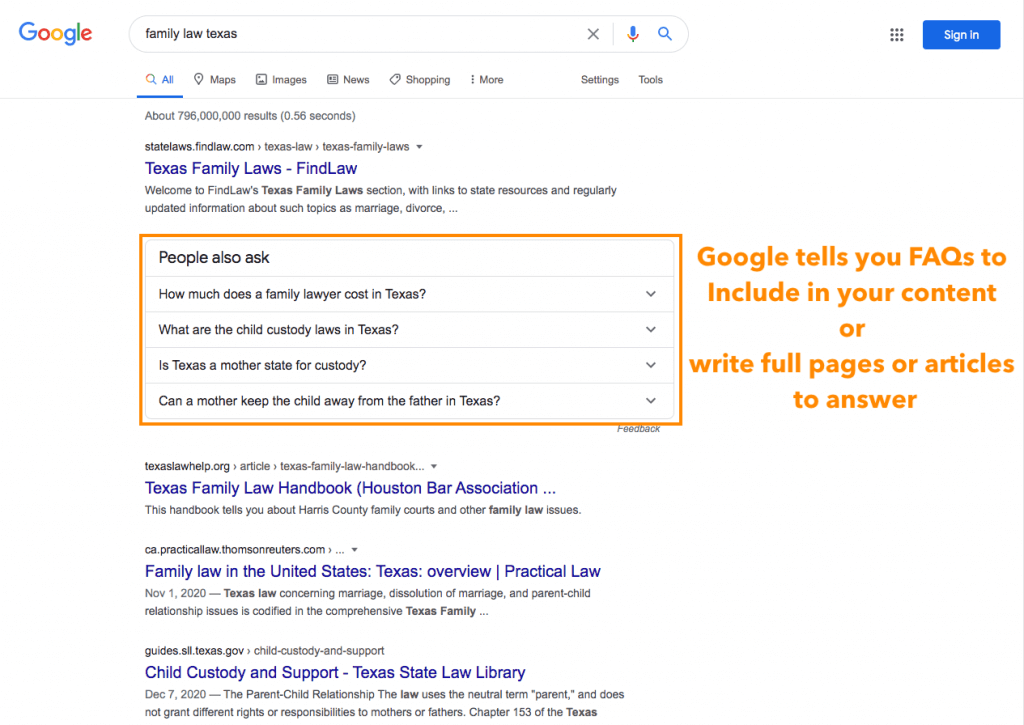
Task: Sign in to Google account
Action: 961,35
